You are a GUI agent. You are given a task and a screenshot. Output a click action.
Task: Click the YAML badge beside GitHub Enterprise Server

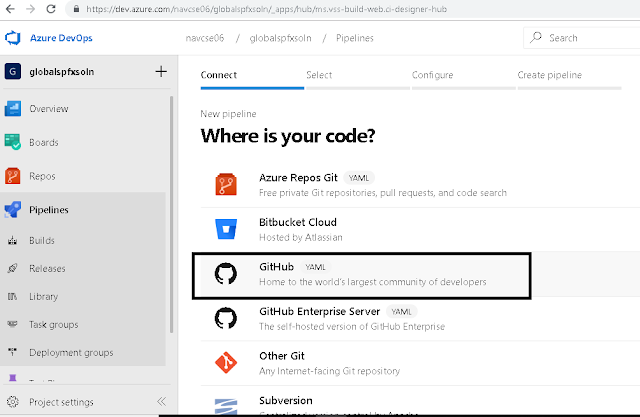(401, 312)
